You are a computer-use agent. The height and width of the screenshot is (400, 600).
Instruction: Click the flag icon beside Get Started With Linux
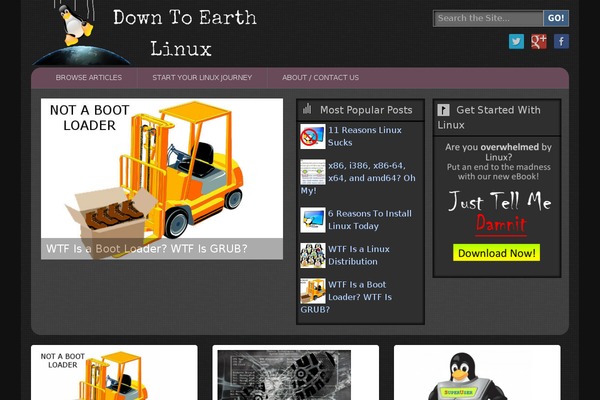443,110
